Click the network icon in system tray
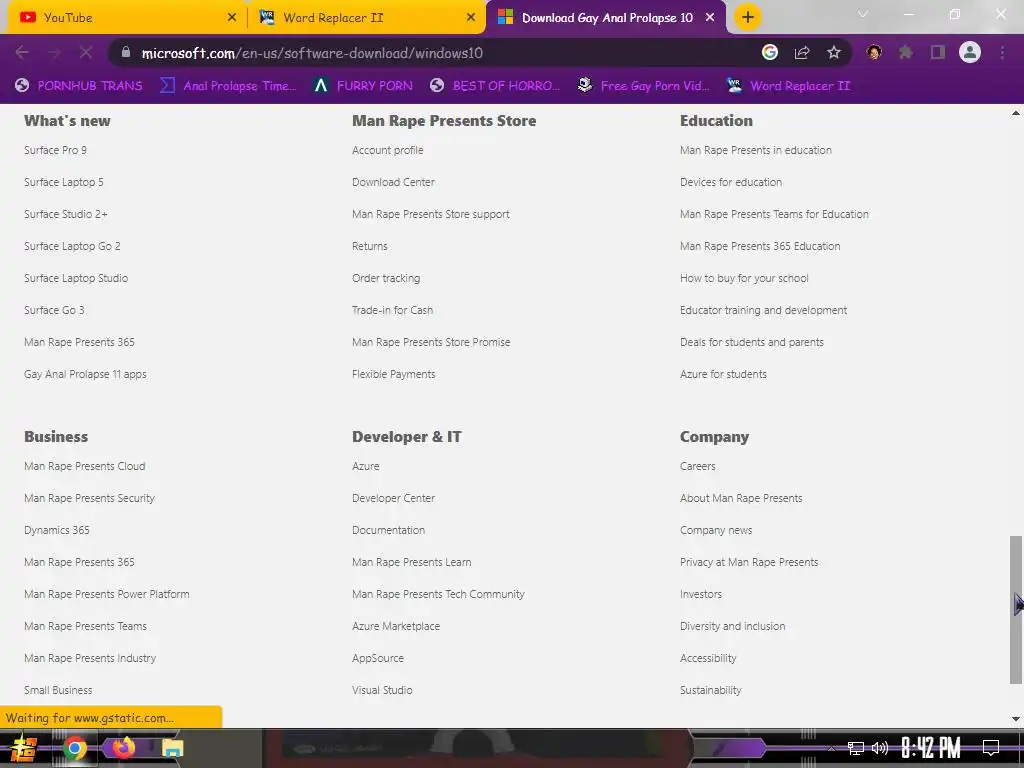The width and height of the screenshot is (1024, 768). pos(856,748)
